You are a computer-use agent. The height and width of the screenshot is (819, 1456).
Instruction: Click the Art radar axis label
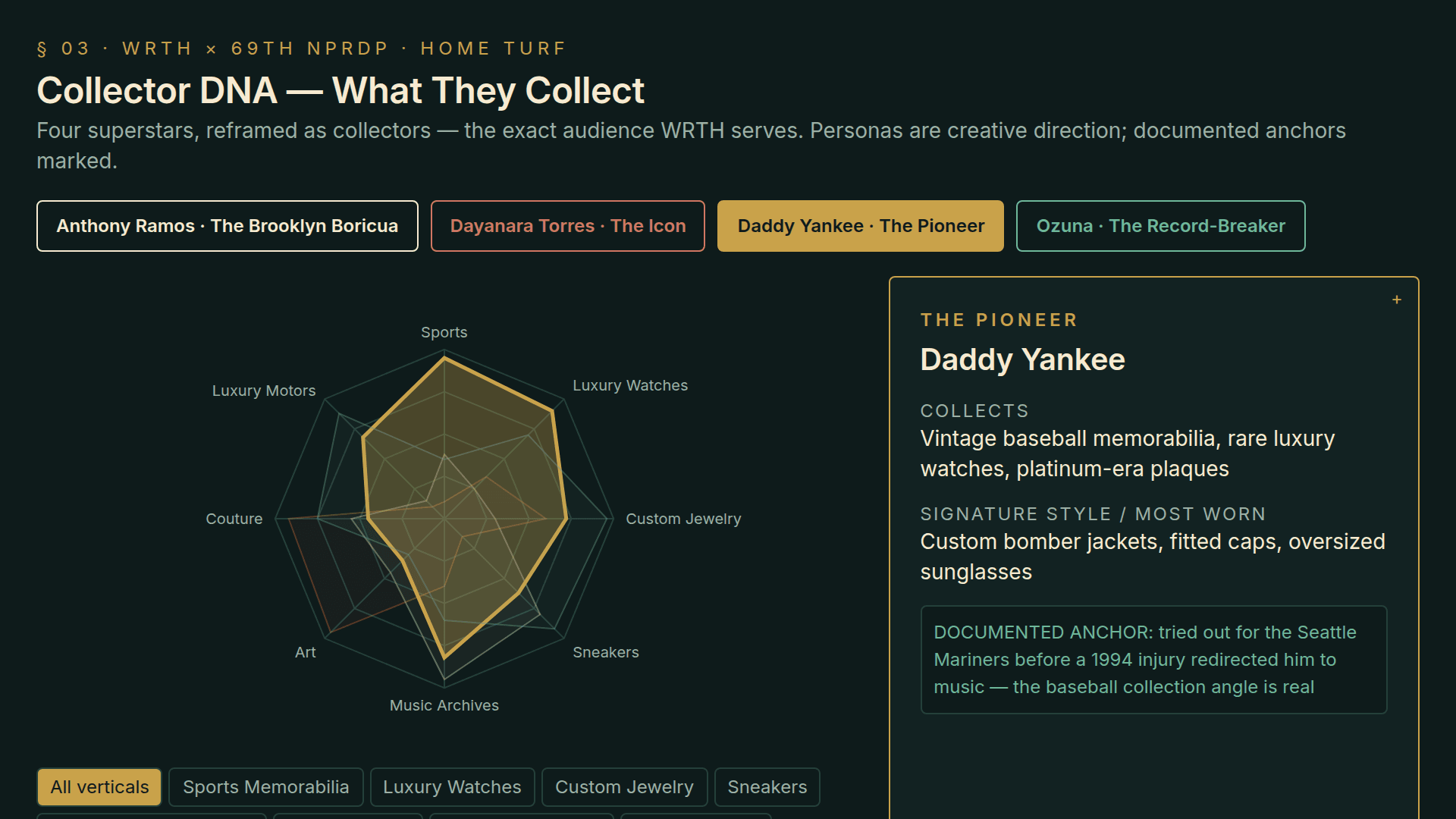click(306, 652)
